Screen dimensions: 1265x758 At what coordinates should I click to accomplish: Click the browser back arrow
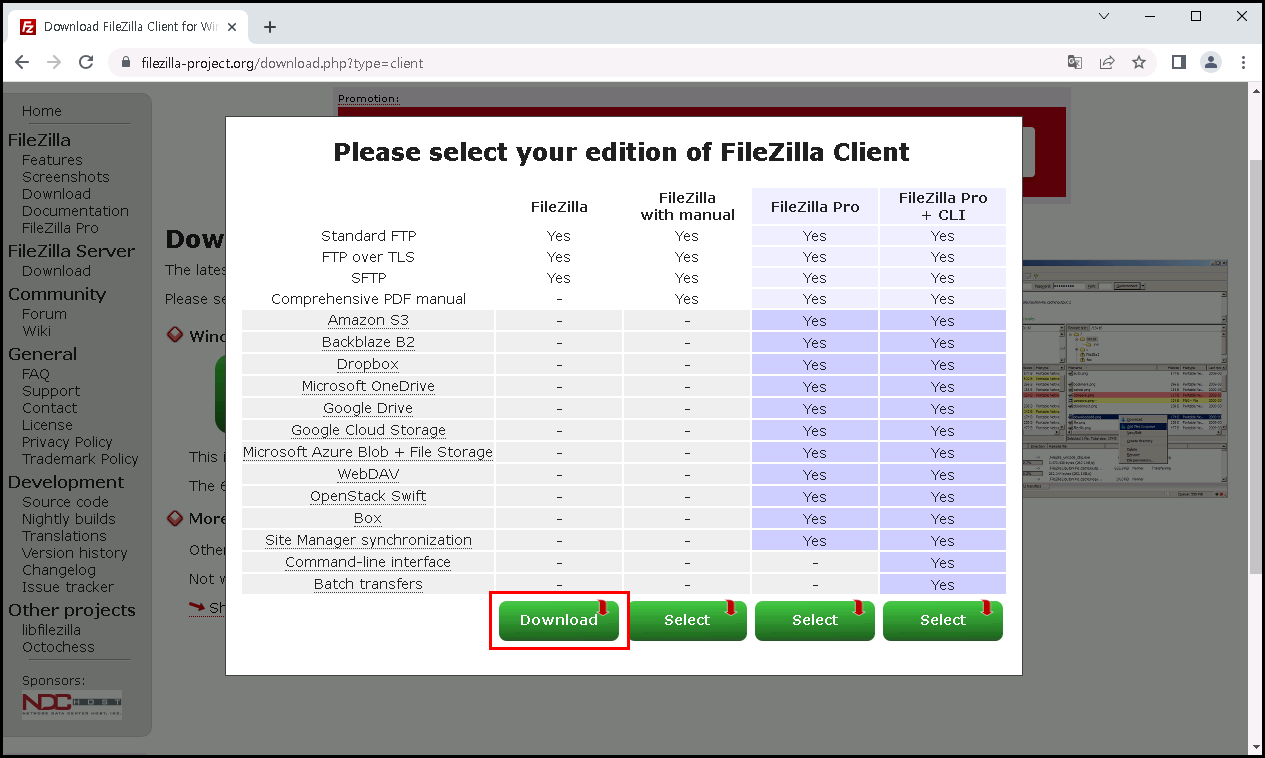[x=22, y=62]
